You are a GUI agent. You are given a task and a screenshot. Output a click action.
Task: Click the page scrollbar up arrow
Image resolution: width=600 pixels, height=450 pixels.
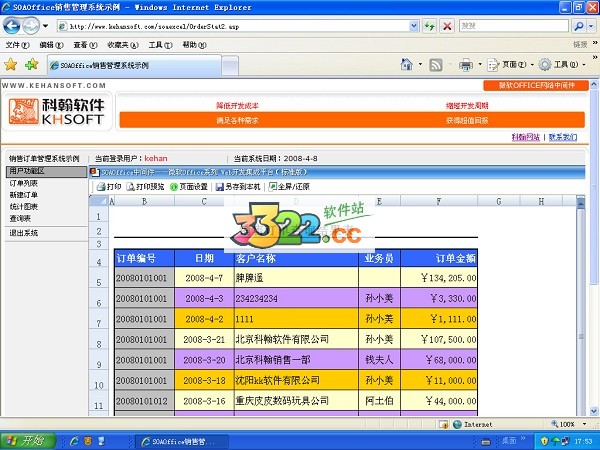tap(593, 85)
